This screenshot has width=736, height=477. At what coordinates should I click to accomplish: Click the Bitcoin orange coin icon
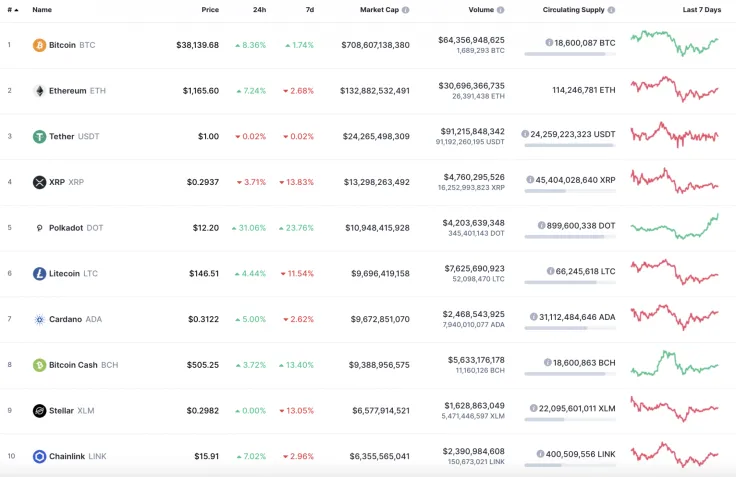39,45
